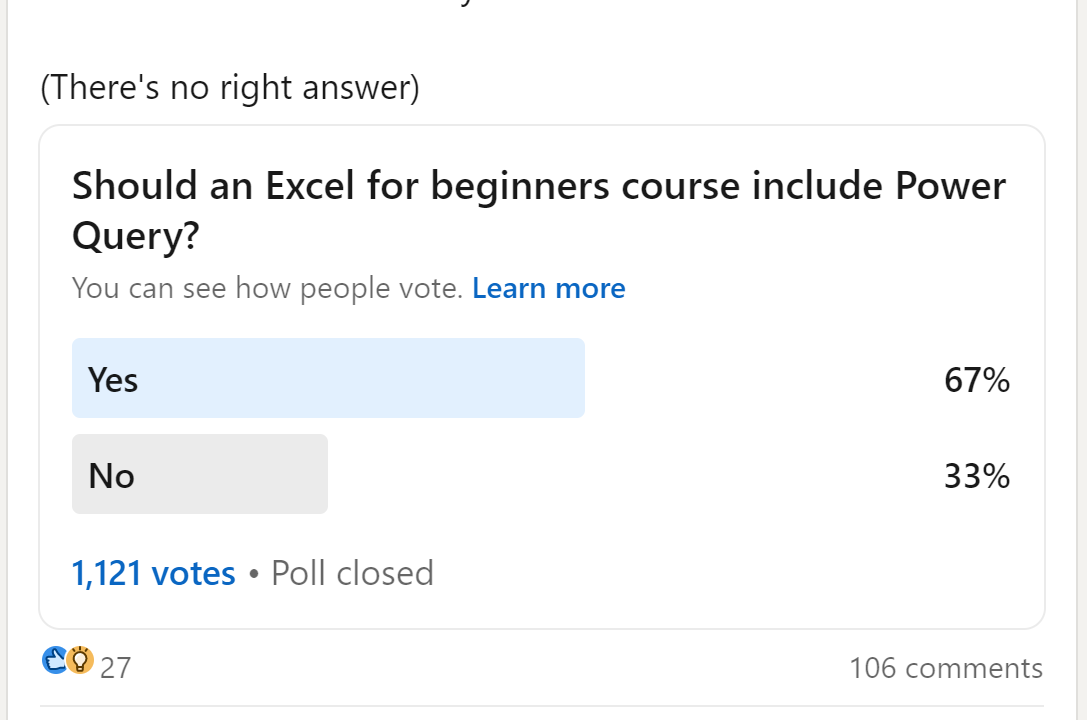Click the Poll closed status text
Viewport: 1087px width, 720px height.
point(352,574)
